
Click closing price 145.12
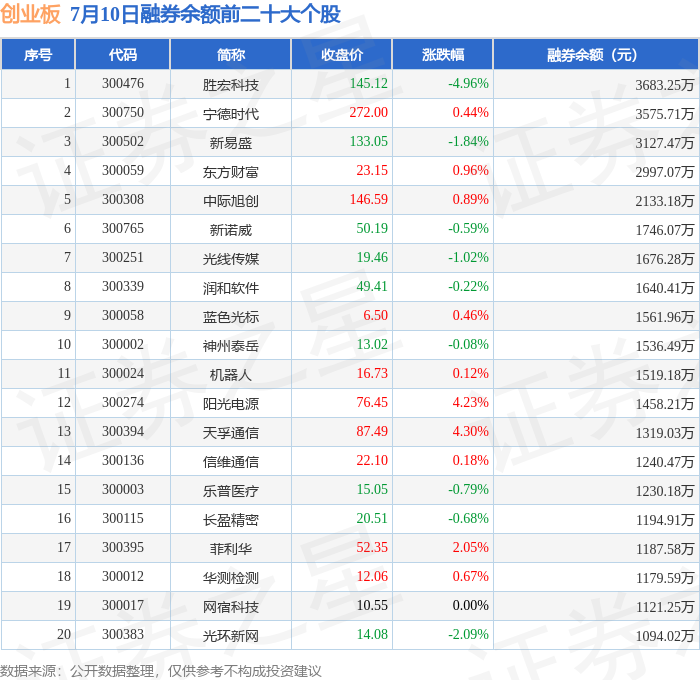click(369, 83)
